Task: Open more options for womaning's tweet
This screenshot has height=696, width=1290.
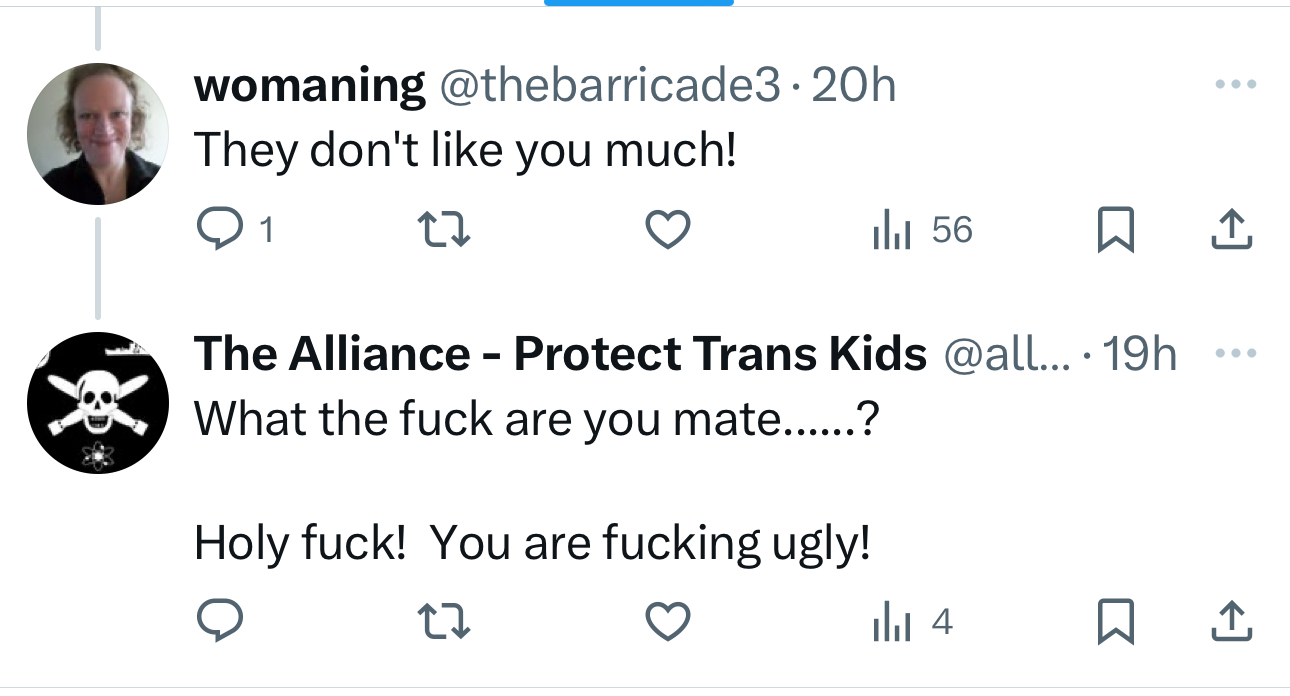Action: [x=1234, y=86]
